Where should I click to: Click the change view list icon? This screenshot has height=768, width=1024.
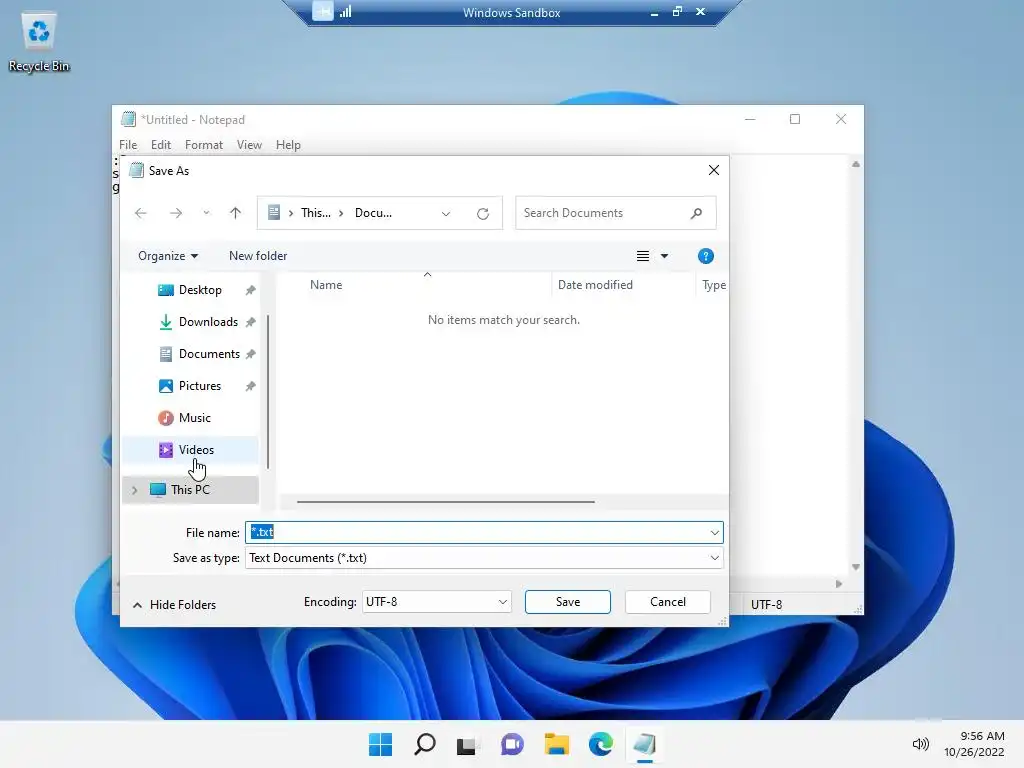(x=643, y=256)
